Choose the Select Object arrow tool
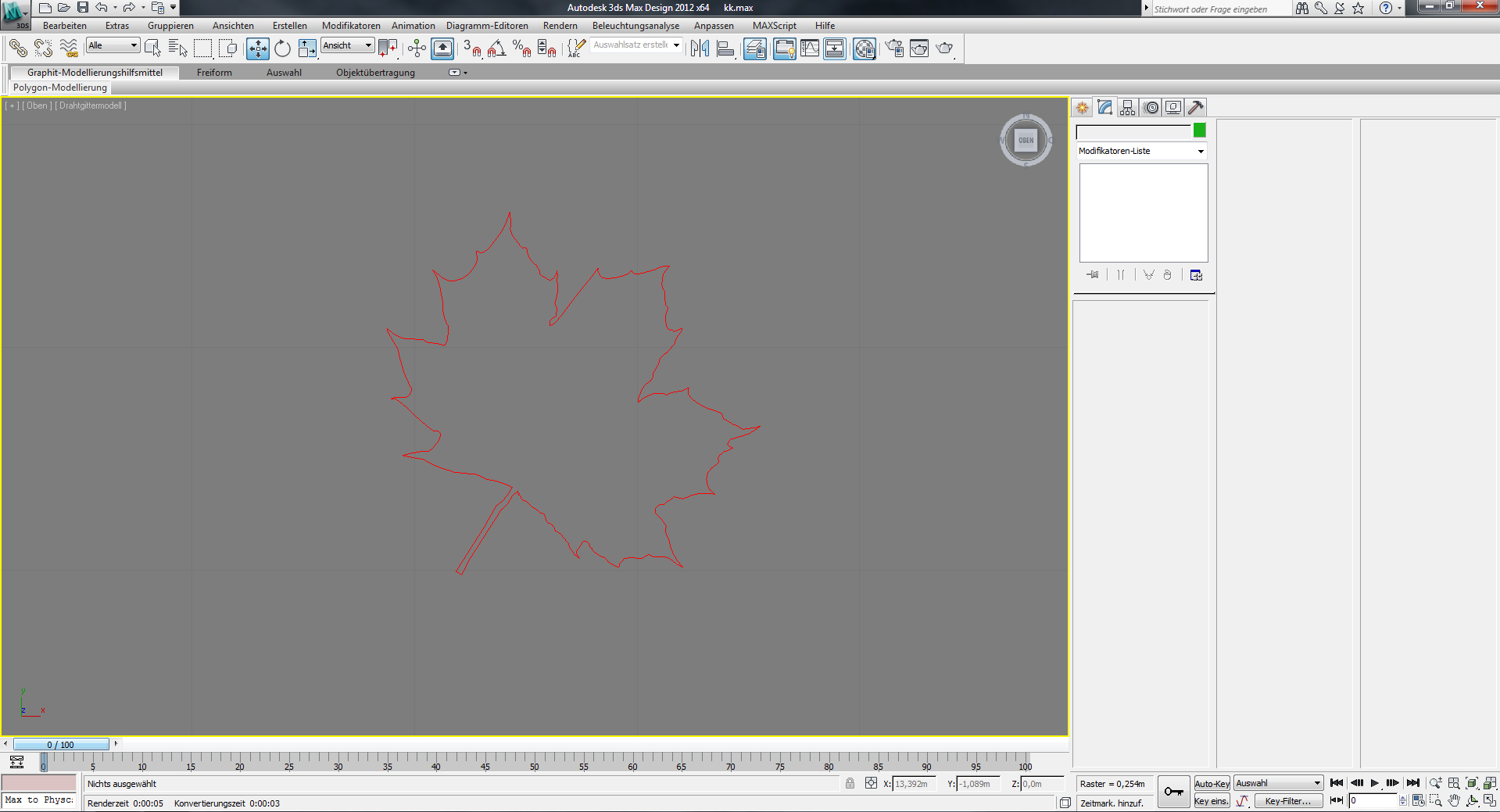 [x=152, y=48]
